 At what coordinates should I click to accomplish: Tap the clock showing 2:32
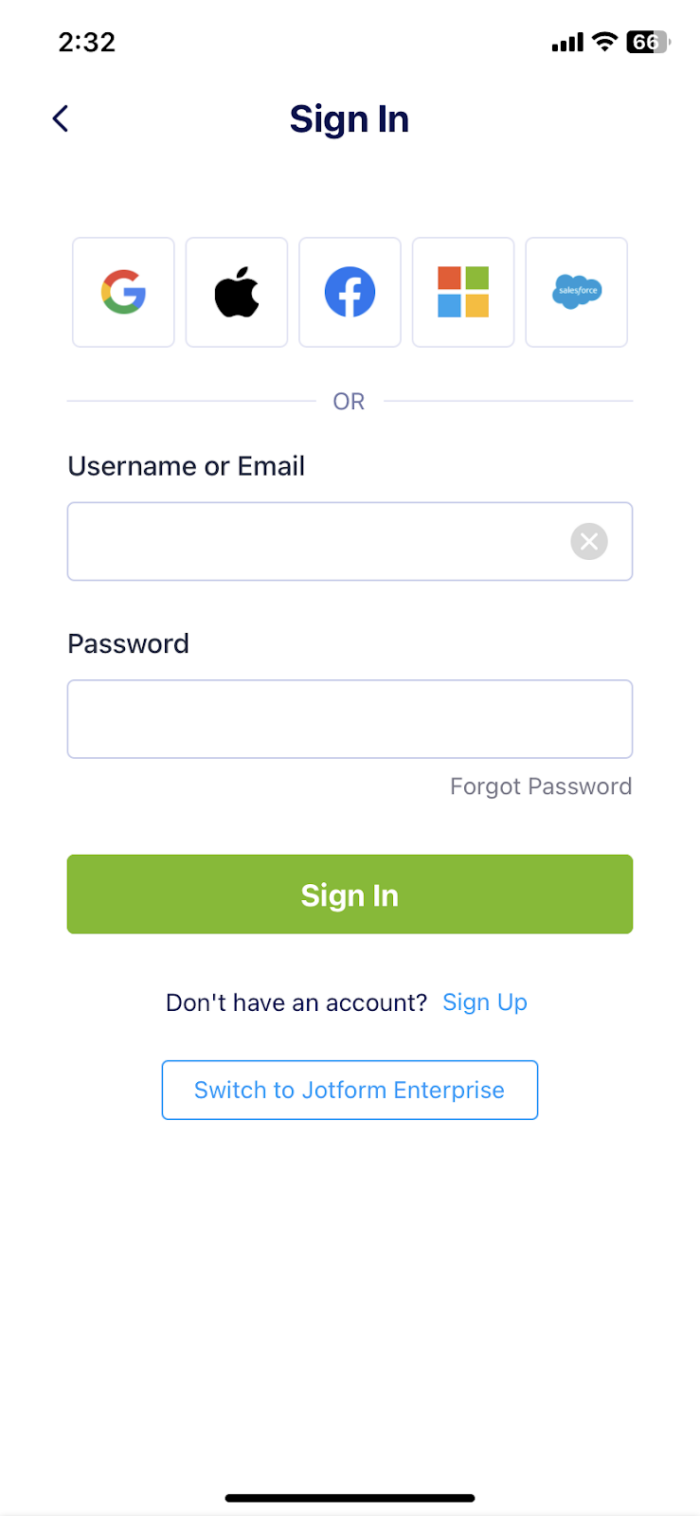pos(87,42)
